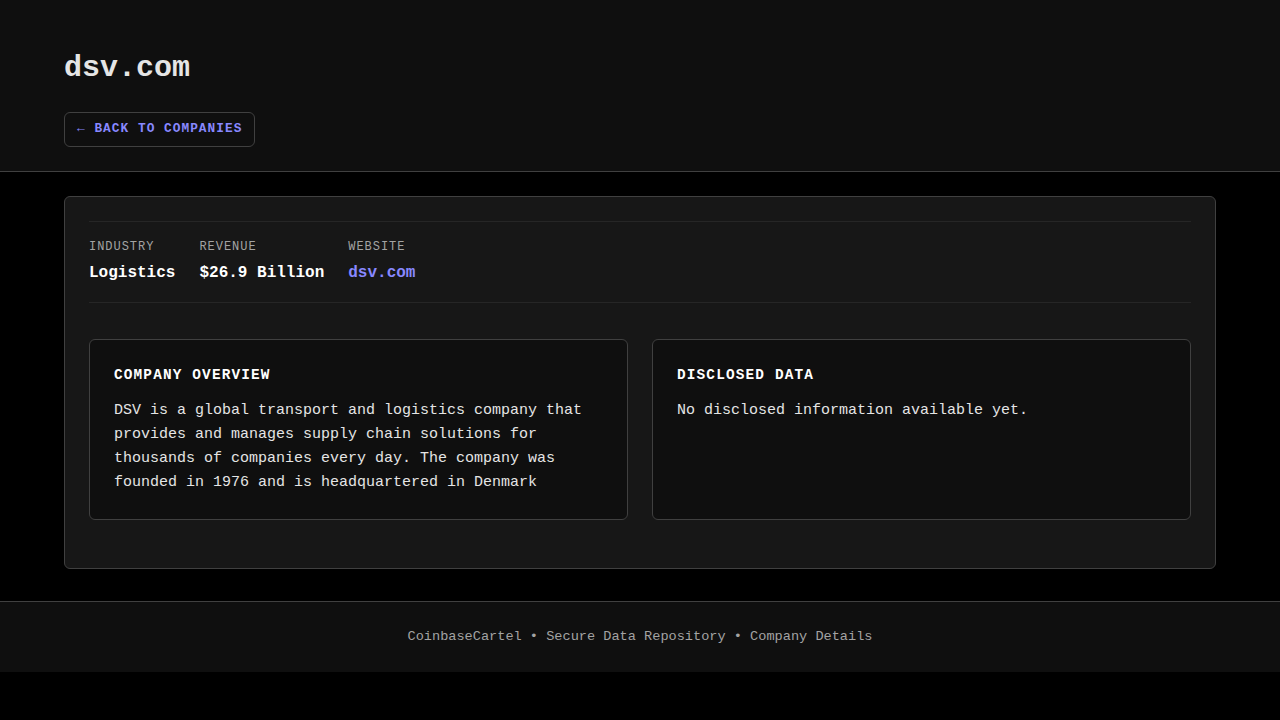
Task: Click the company overview description paragraph
Action: 347,445
